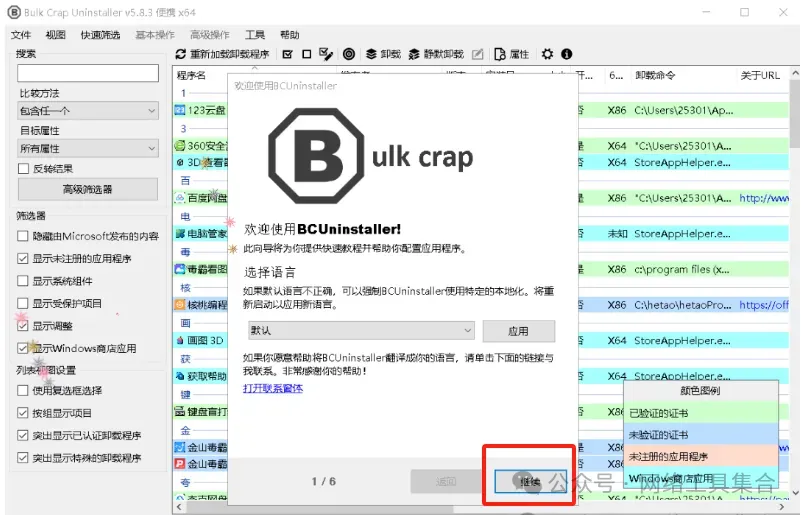Click the 百度网盘 row icon
The width and height of the screenshot is (801, 515).
180,198
